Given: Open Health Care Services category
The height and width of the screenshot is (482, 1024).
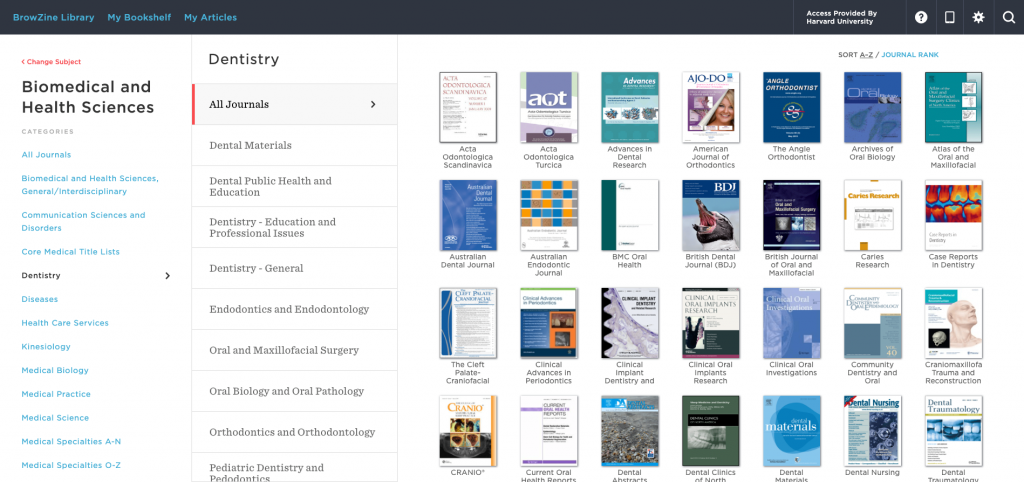Looking at the screenshot, I should coord(65,323).
